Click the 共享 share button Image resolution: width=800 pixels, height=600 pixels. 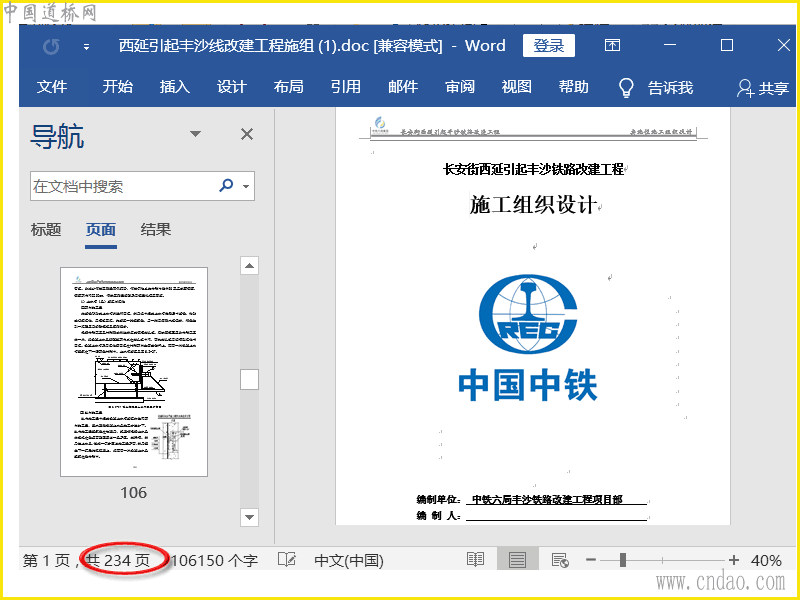763,88
